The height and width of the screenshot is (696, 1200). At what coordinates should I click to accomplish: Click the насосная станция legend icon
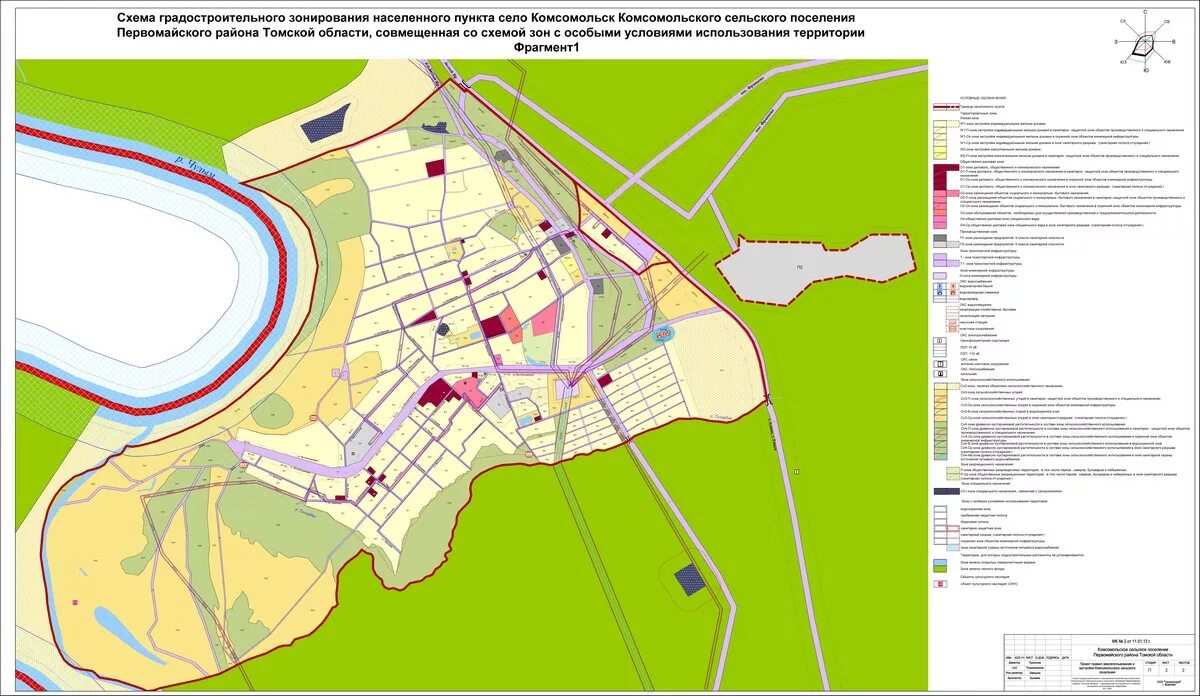point(953,322)
